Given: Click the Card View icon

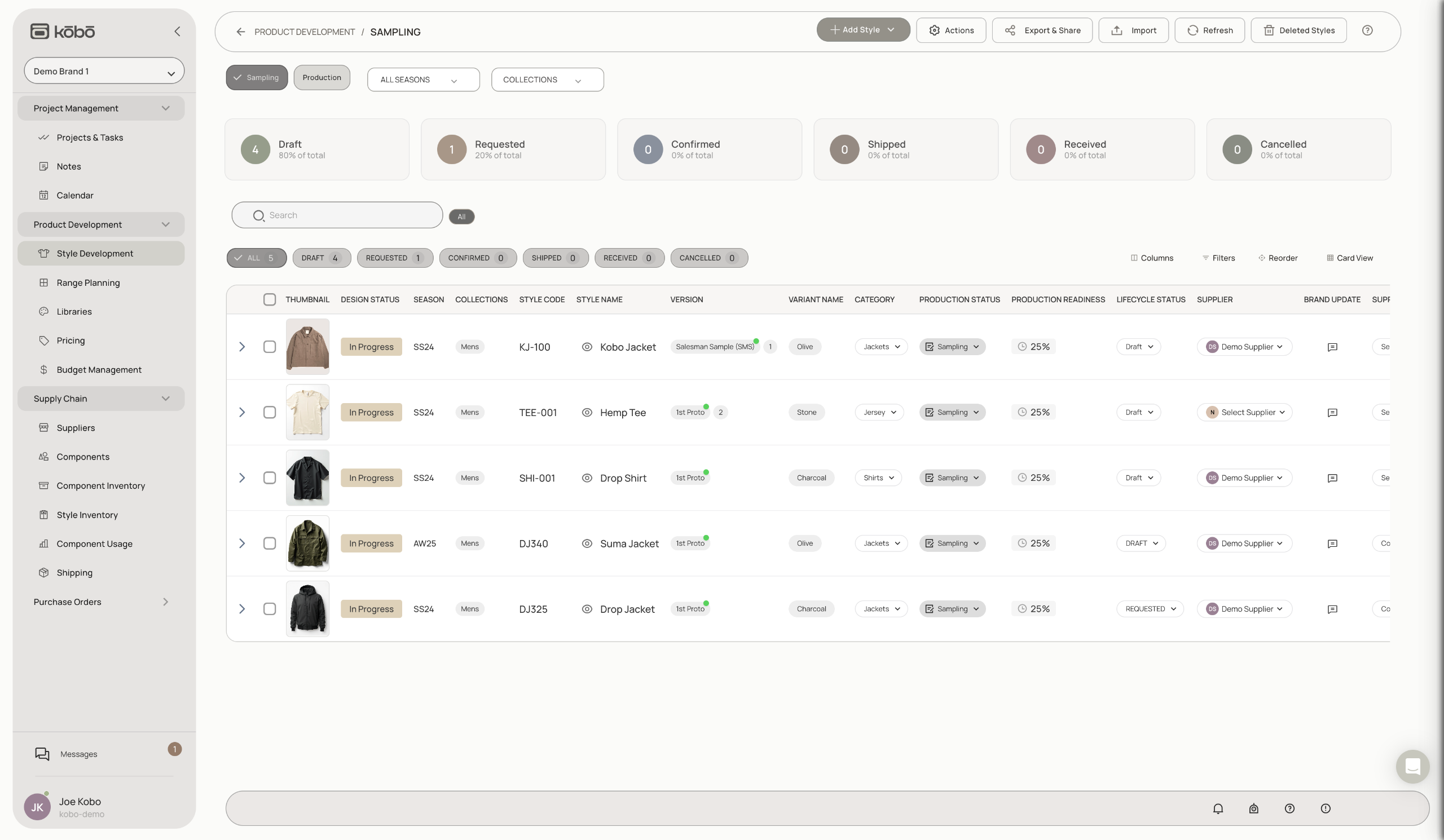Looking at the screenshot, I should [1330, 258].
